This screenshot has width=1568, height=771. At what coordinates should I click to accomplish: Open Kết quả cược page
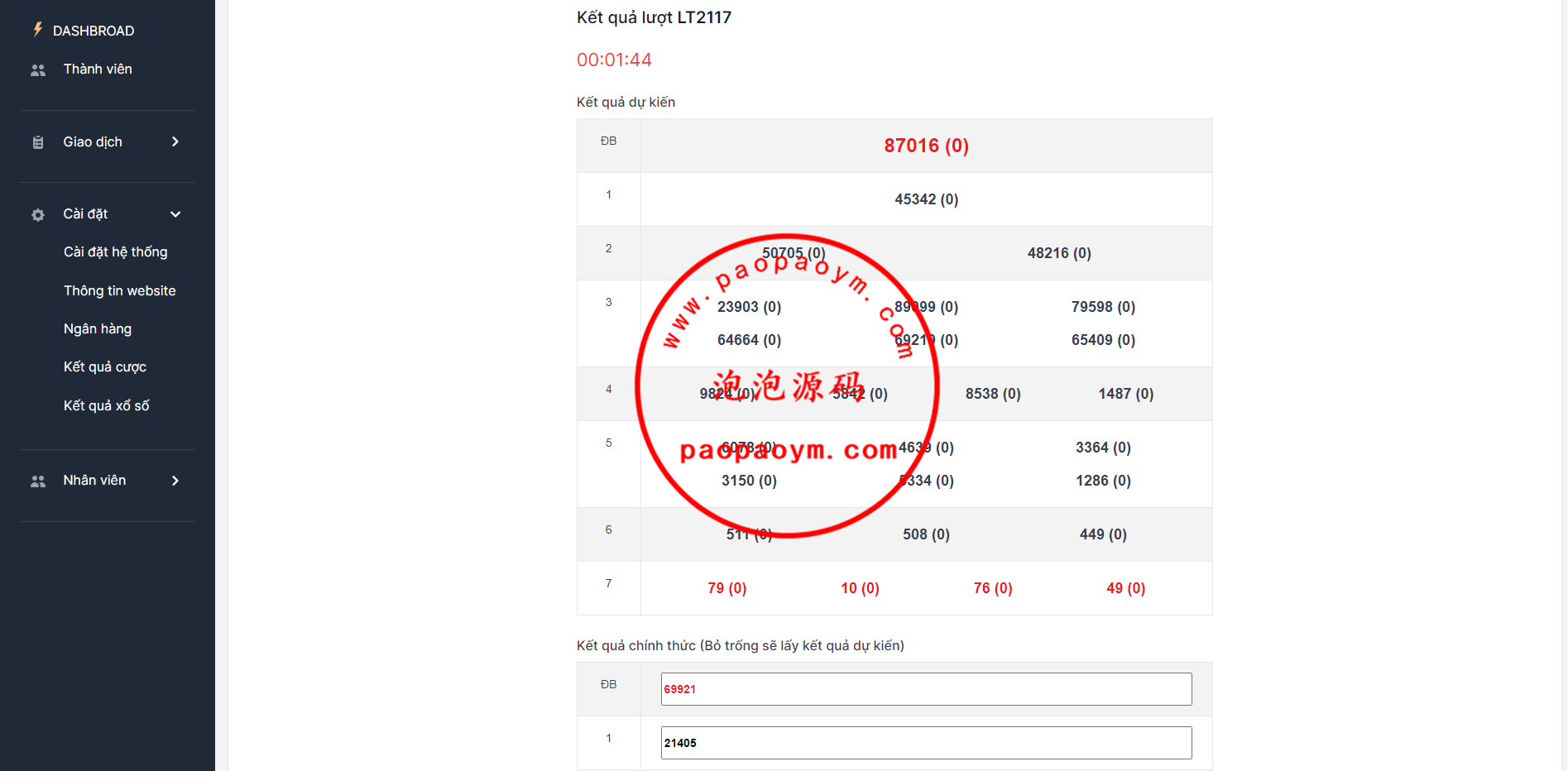click(104, 366)
